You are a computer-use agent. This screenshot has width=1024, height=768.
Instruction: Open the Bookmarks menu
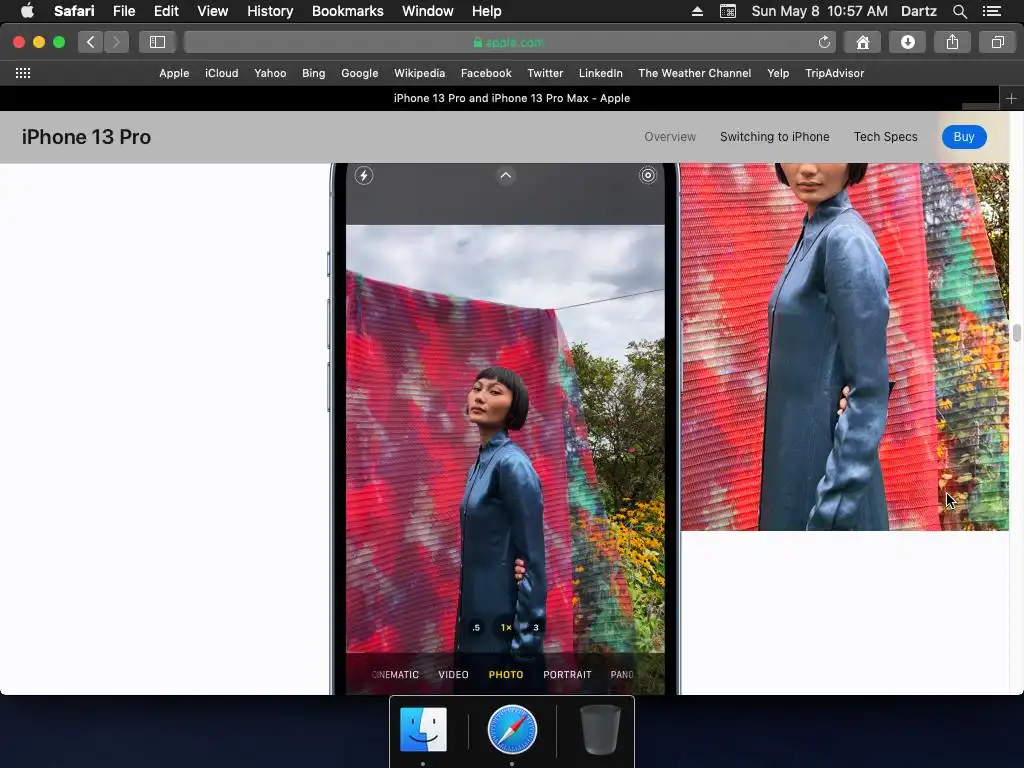tap(347, 11)
